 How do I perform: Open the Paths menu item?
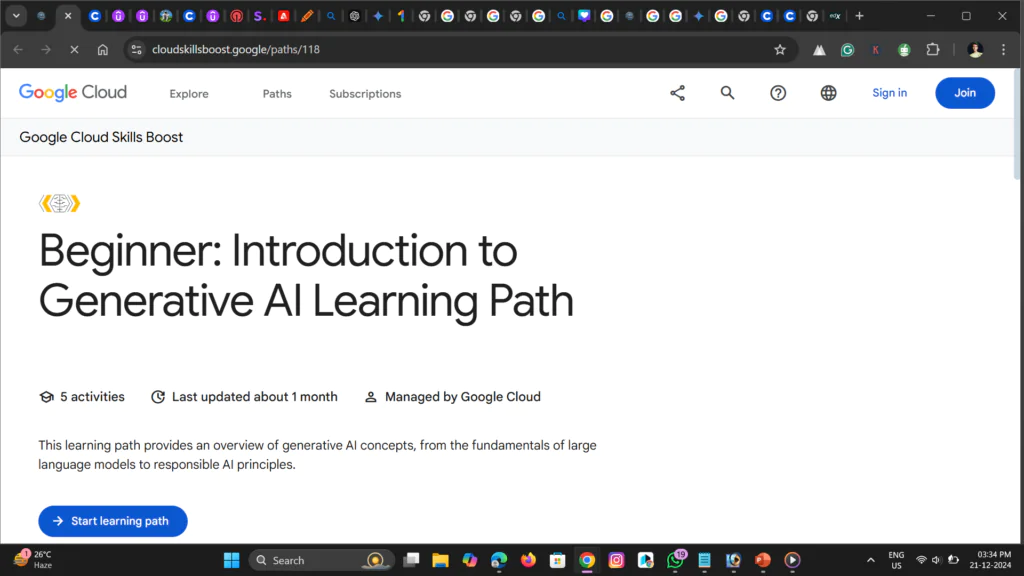[x=277, y=94]
